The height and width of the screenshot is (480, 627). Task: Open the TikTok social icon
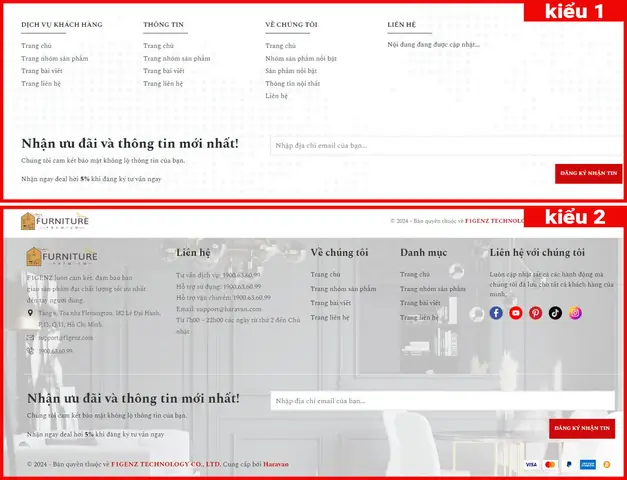[x=555, y=313]
